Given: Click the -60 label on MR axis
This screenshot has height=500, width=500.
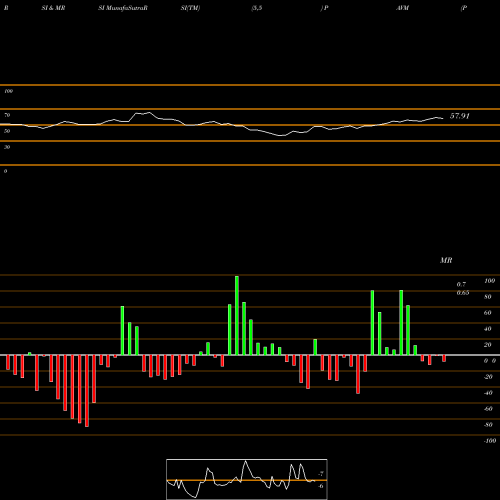Looking at the screenshot, I should 488,409.
